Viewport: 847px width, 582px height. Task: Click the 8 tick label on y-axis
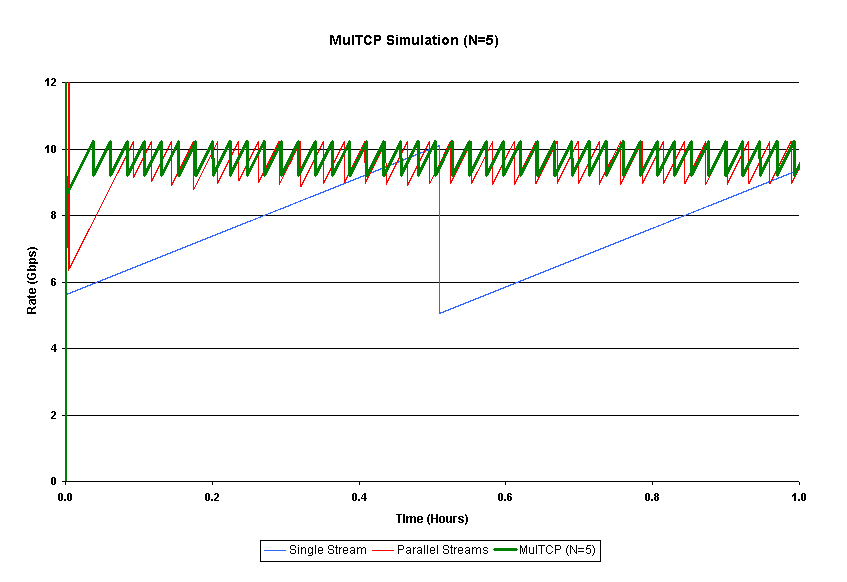pyautogui.click(x=53, y=215)
